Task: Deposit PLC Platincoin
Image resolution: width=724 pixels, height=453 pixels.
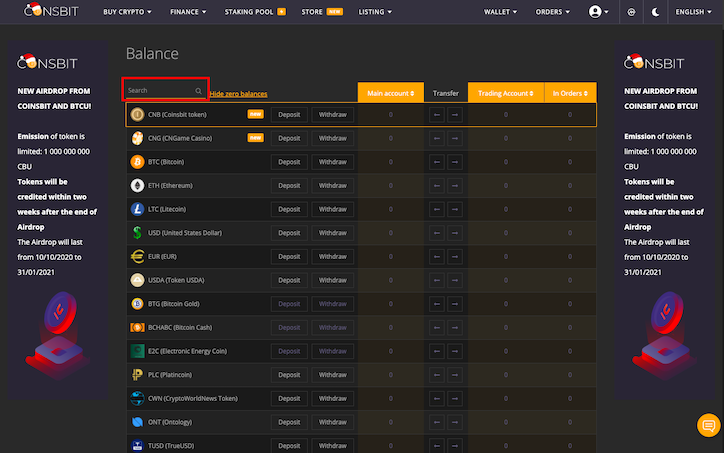Action: 289,375
